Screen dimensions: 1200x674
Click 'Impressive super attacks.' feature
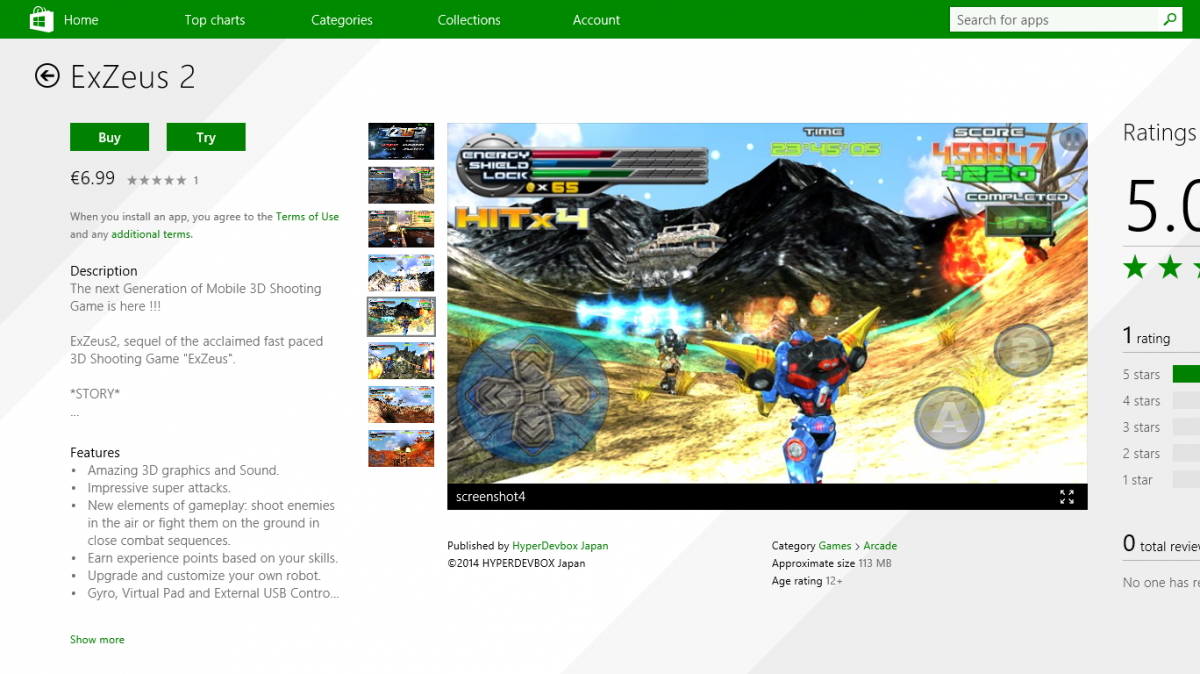159,488
